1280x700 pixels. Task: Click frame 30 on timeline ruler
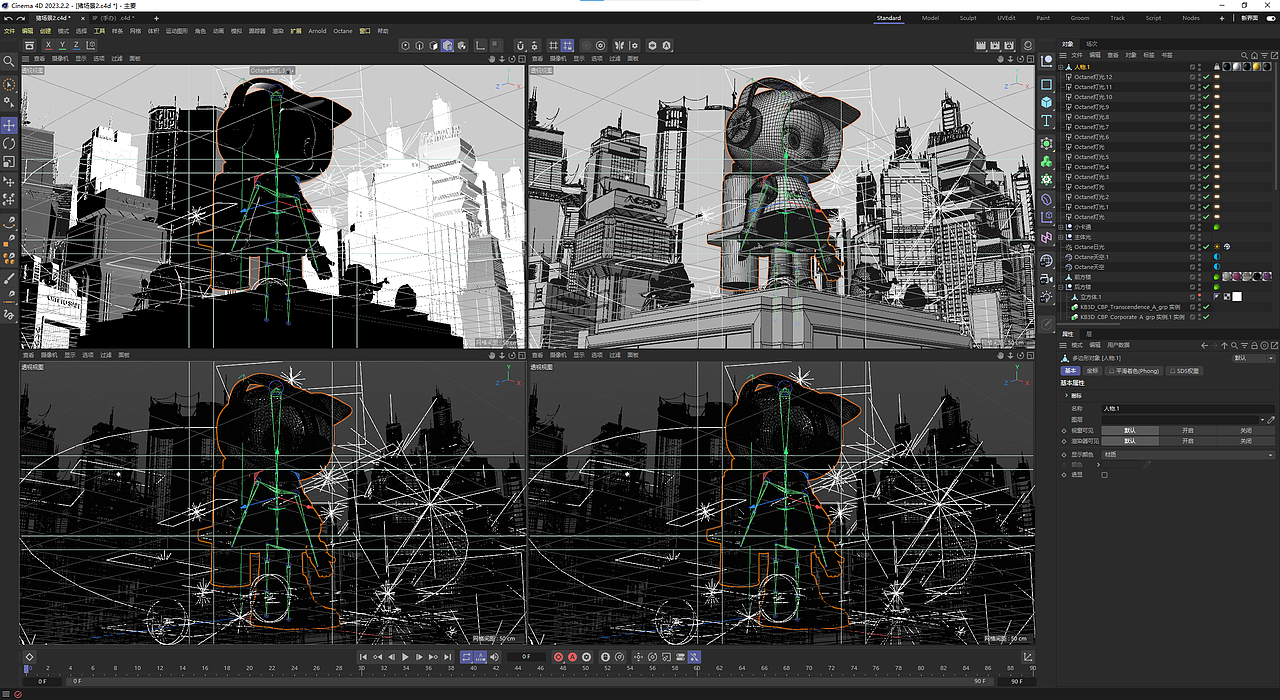coord(362,668)
